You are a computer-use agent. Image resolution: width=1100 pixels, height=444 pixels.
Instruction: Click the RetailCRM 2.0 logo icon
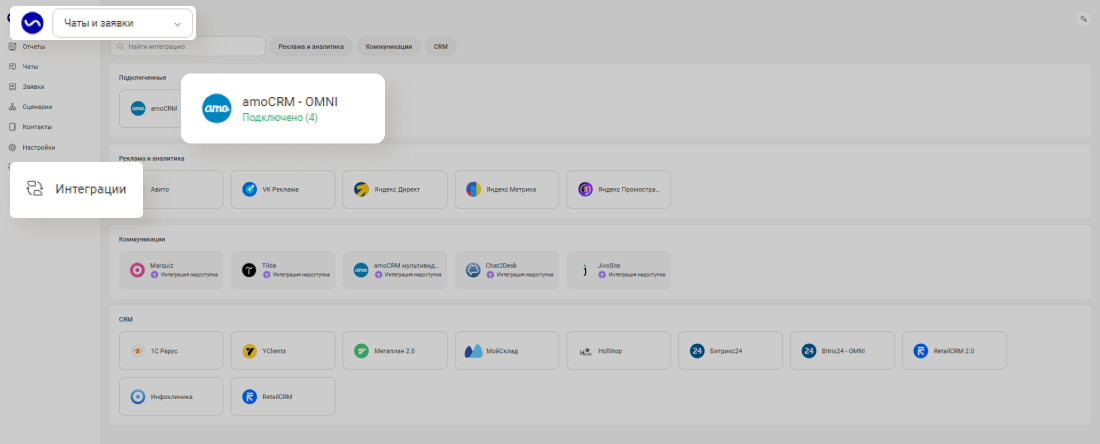click(x=920, y=351)
